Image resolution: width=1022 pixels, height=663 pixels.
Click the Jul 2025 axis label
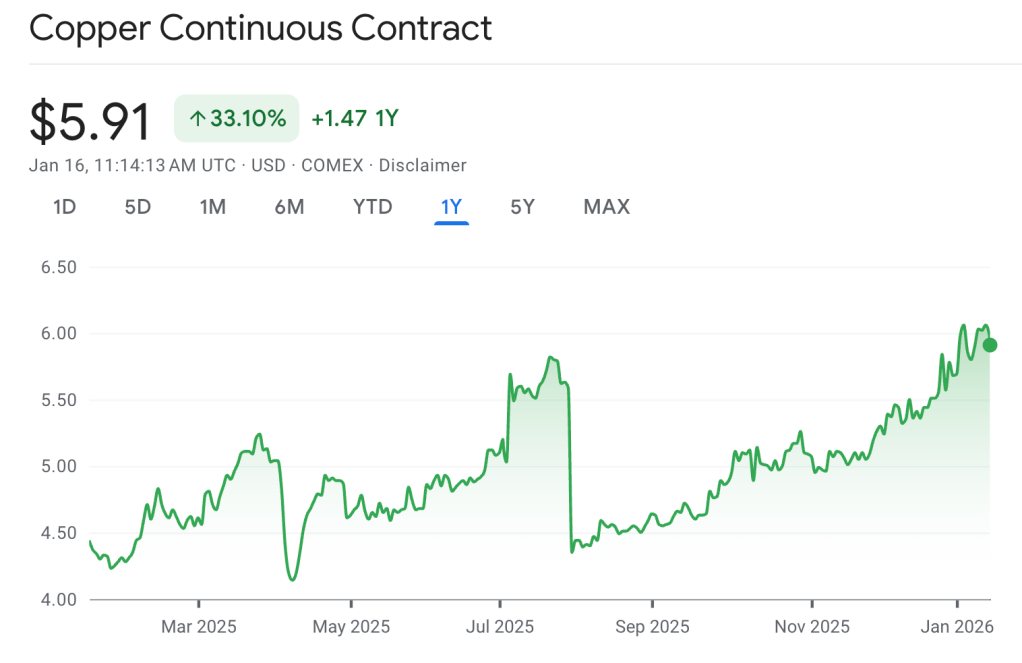(x=500, y=627)
